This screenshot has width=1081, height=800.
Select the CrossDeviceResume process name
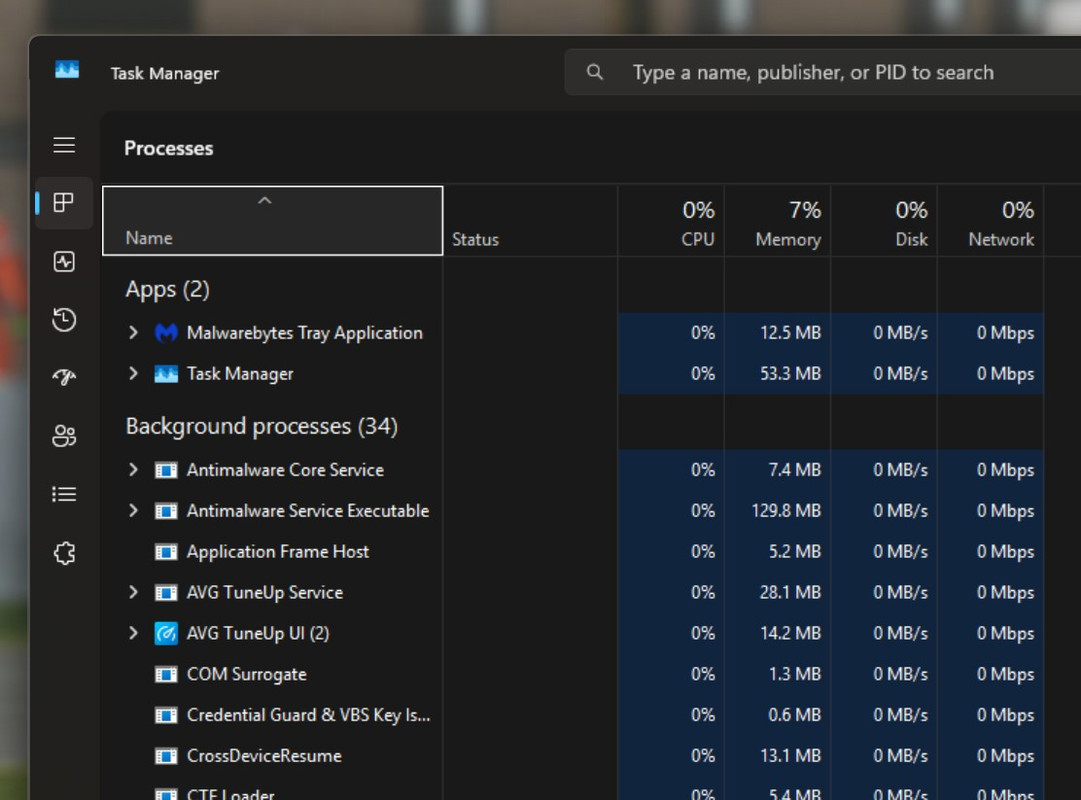pyautogui.click(x=264, y=756)
